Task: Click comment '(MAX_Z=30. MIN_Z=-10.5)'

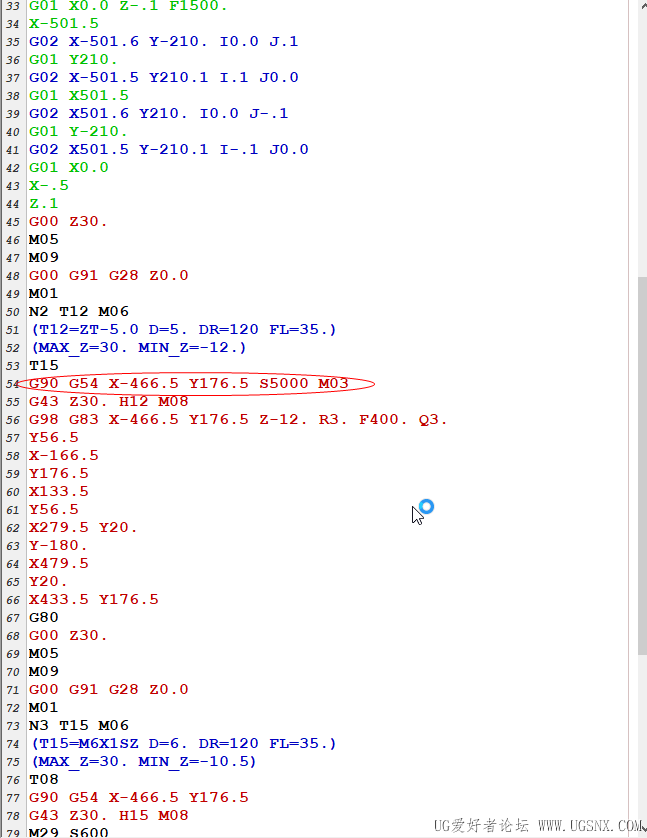Action: [144, 762]
